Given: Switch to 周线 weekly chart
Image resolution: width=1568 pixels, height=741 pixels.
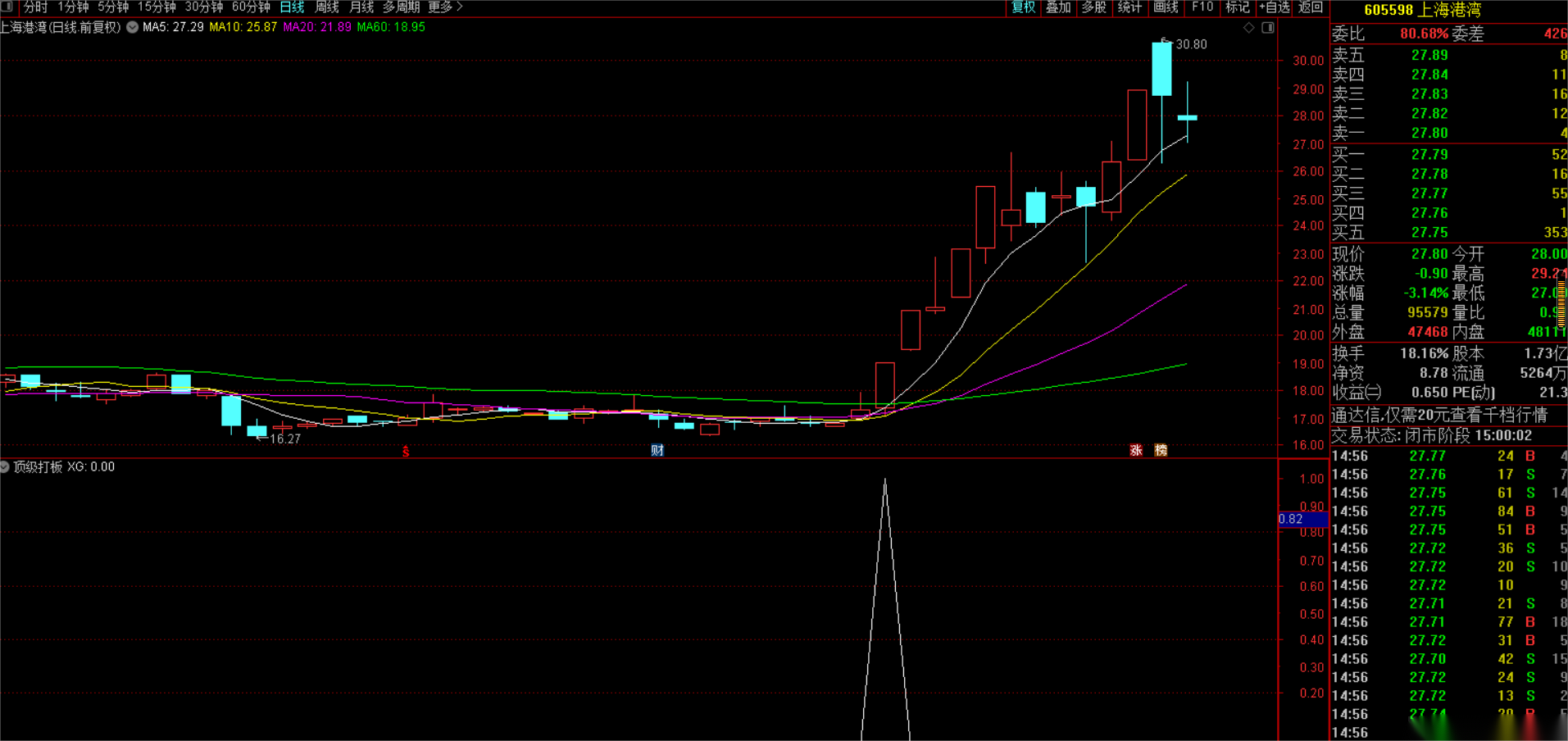Looking at the screenshot, I should click(x=327, y=7).
